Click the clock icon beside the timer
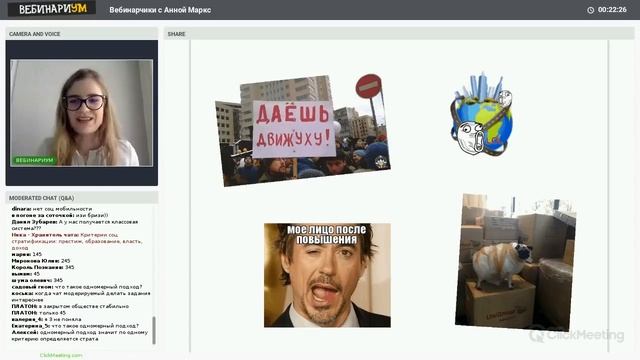This screenshot has height=360, width=640. click(x=590, y=10)
